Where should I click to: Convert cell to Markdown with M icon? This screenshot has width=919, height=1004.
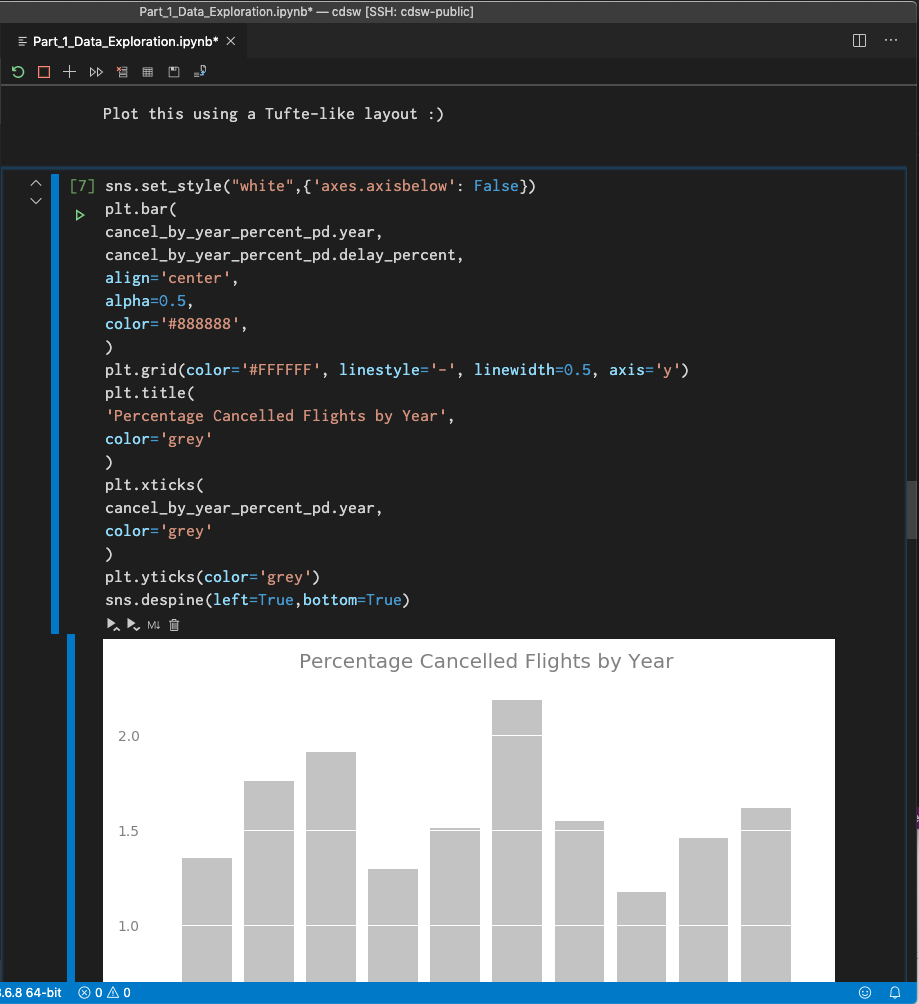tap(152, 624)
